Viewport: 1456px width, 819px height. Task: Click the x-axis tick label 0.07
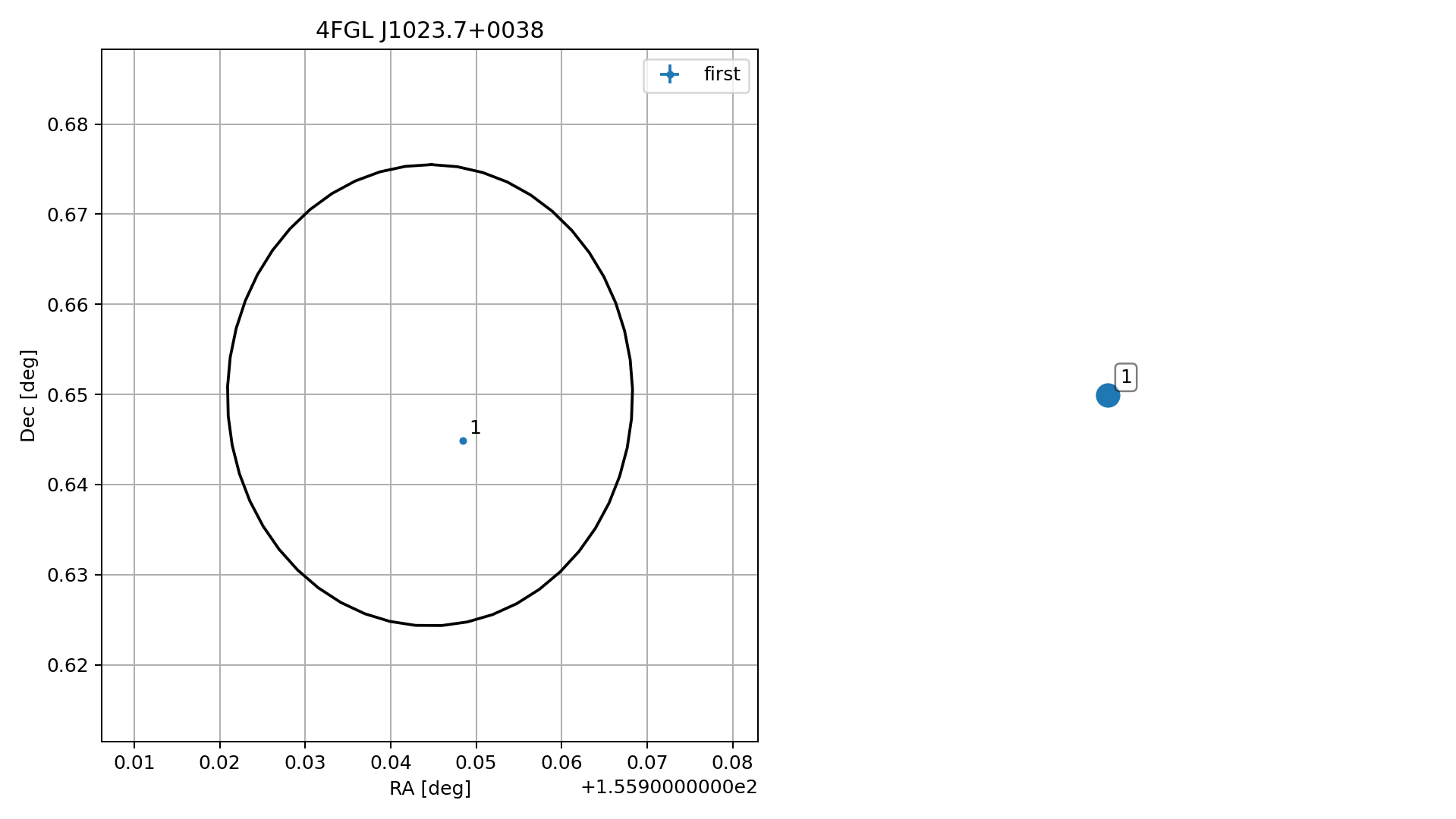(646, 763)
